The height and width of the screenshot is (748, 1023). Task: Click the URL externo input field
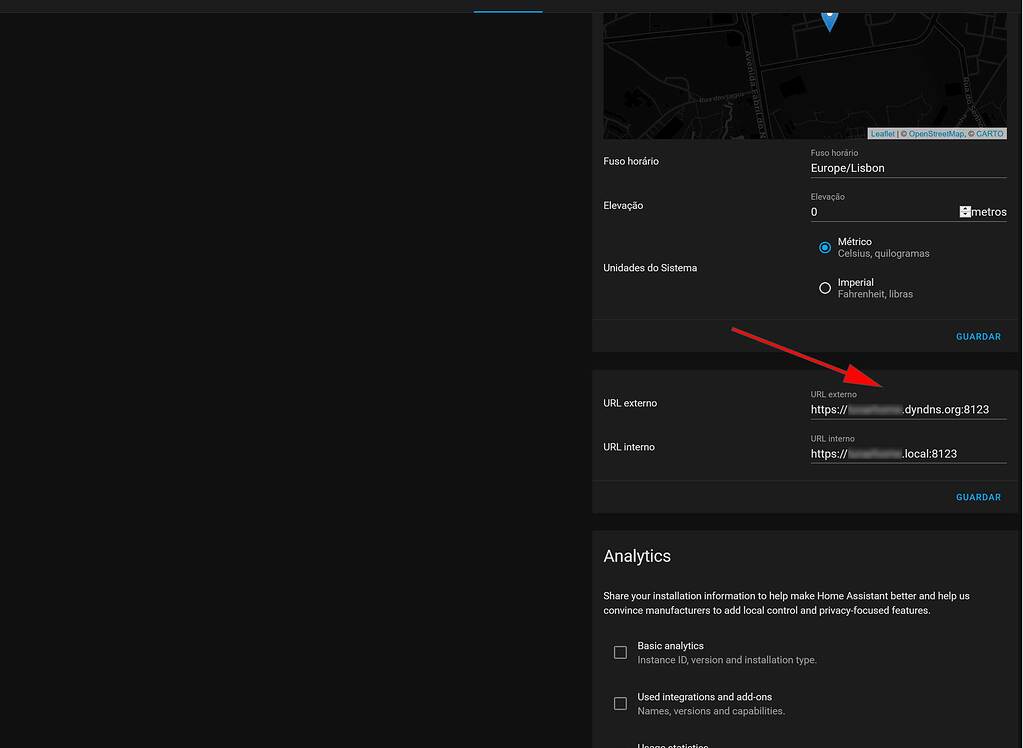pos(907,409)
